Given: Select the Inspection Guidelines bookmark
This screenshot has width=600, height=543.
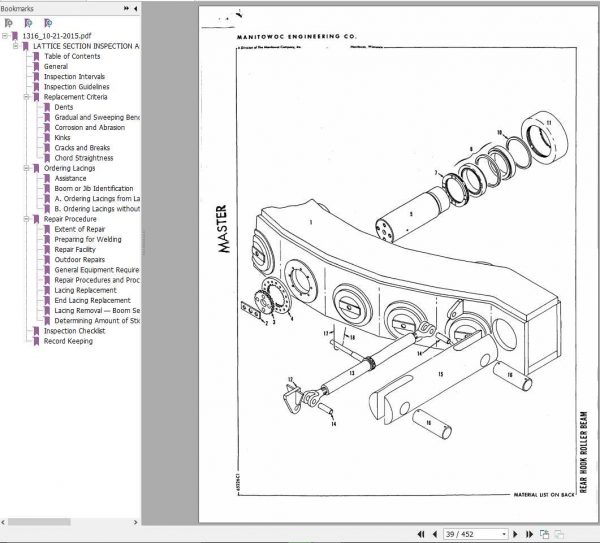Looking at the screenshot, I should pyautogui.click(x=77, y=87).
